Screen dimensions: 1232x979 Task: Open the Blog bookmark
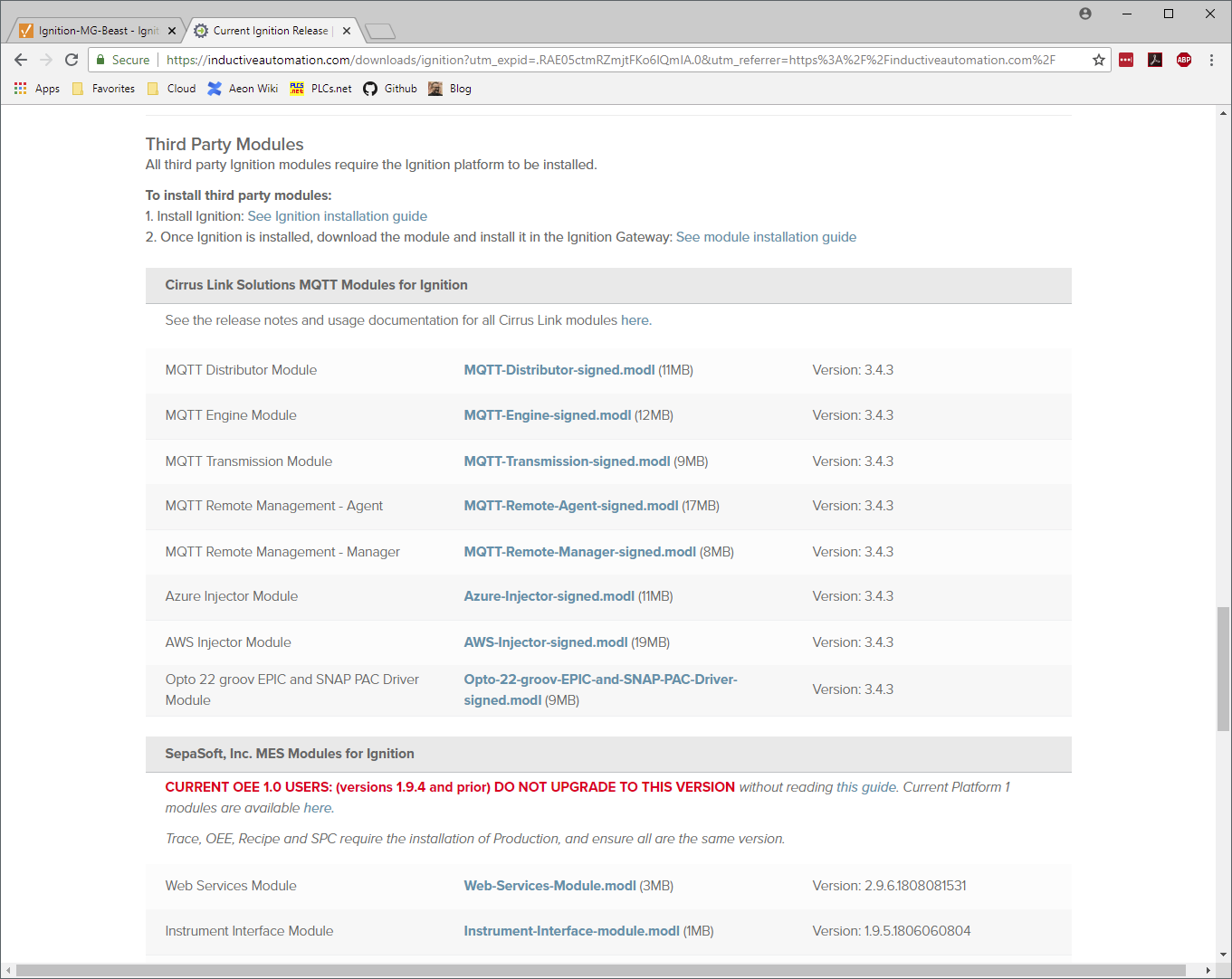[x=450, y=89]
